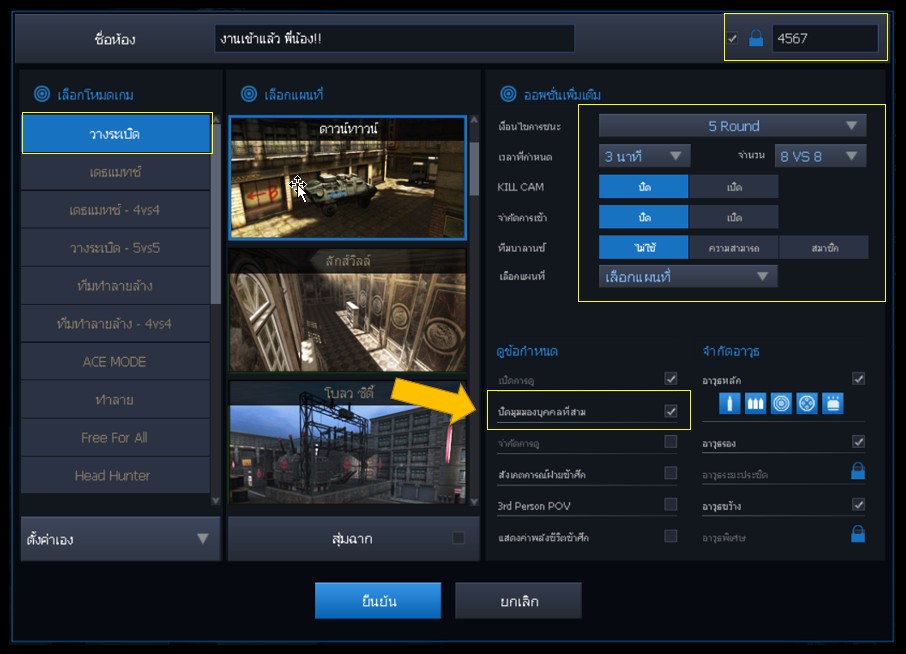The width and height of the screenshot is (906, 654).
Task: Click the single bullet weapon icon
Action: 729,403
